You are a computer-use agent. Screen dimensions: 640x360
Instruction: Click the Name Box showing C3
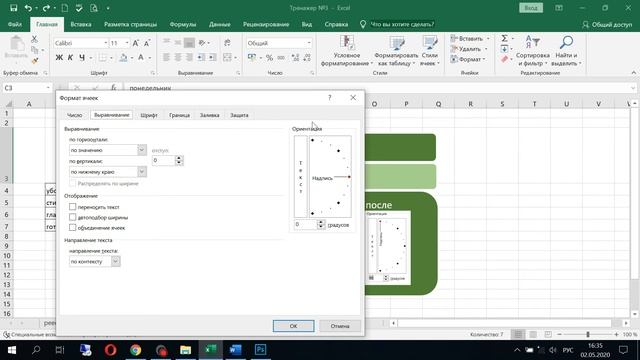point(27,88)
